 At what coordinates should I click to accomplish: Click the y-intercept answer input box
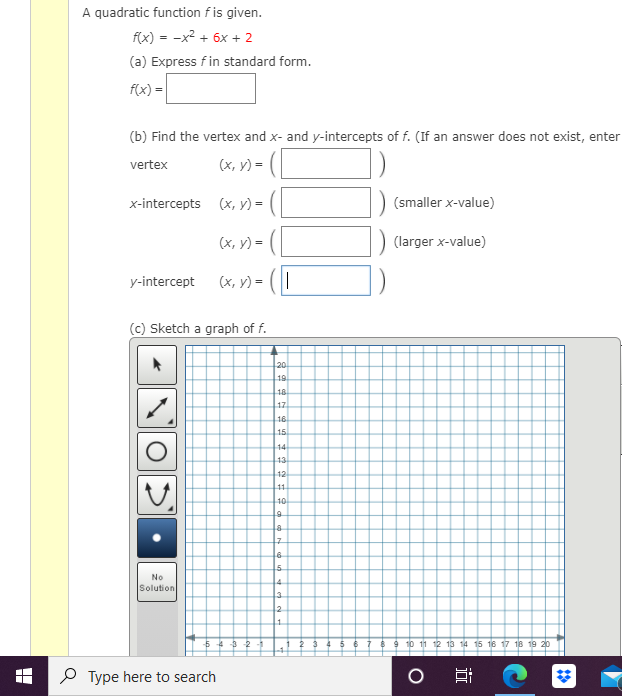click(x=326, y=281)
